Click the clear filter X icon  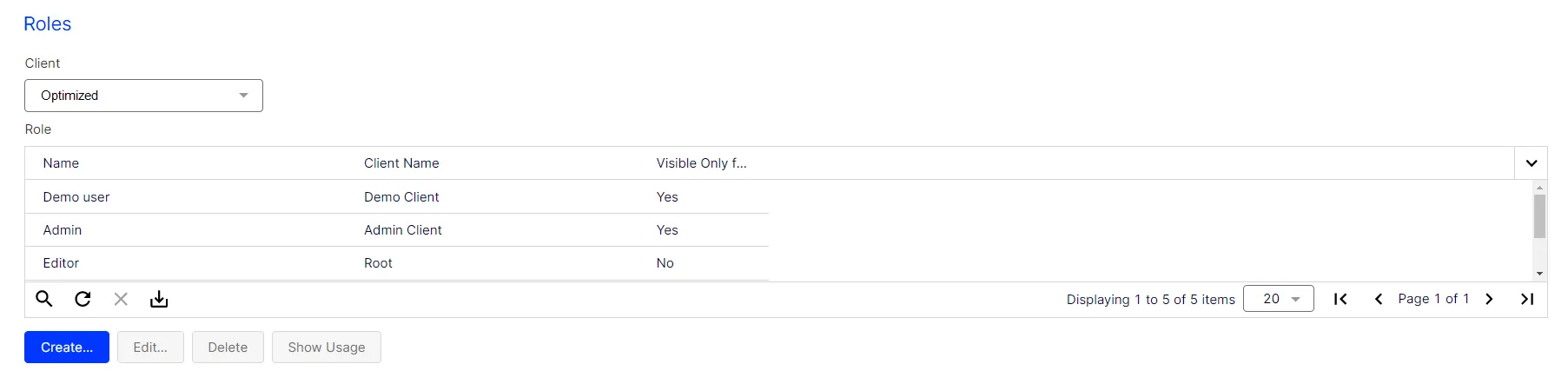pyautogui.click(x=121, y=299)
